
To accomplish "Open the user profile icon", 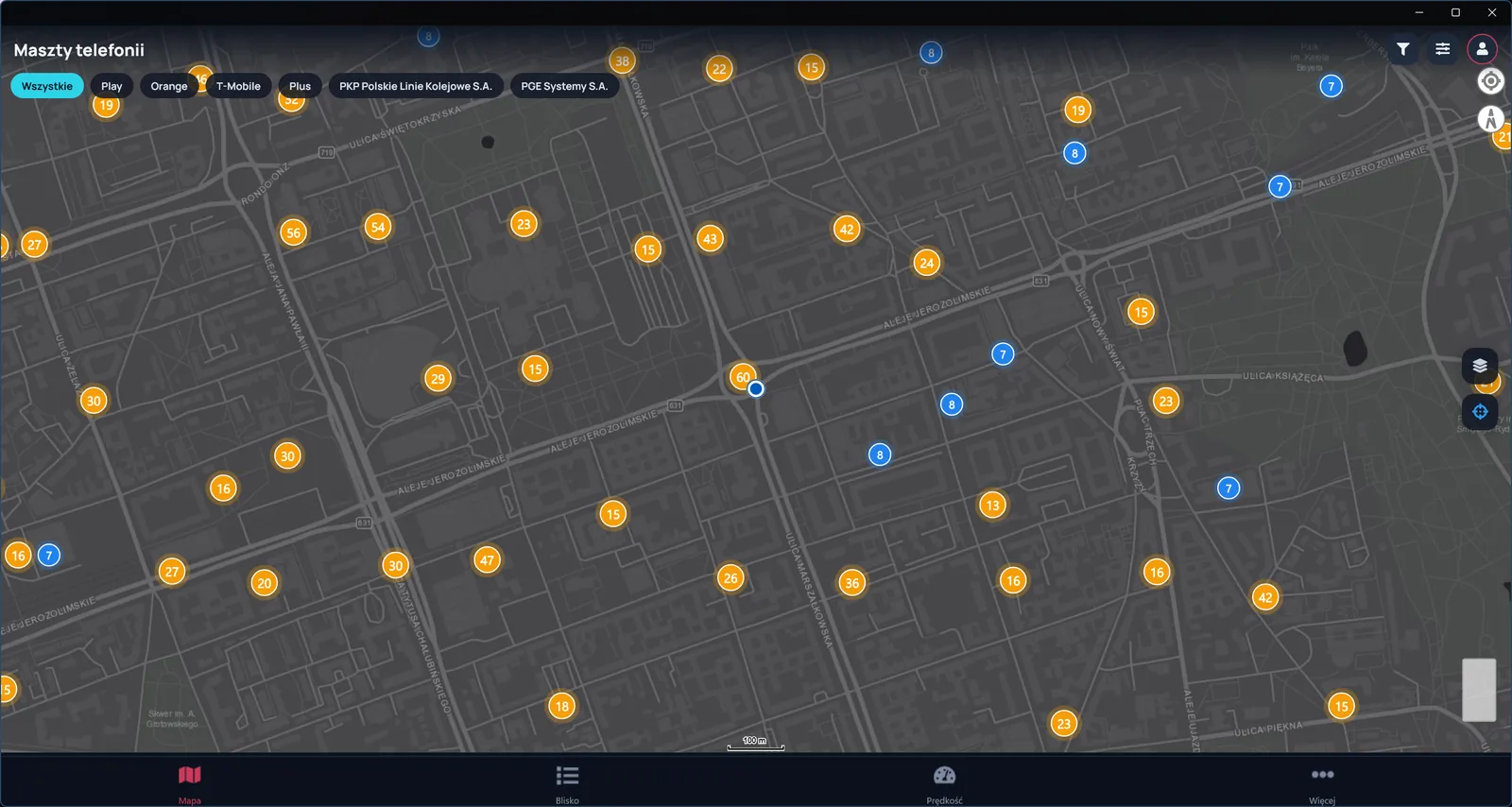I will pyautogui.click(x=1482, y=49).
